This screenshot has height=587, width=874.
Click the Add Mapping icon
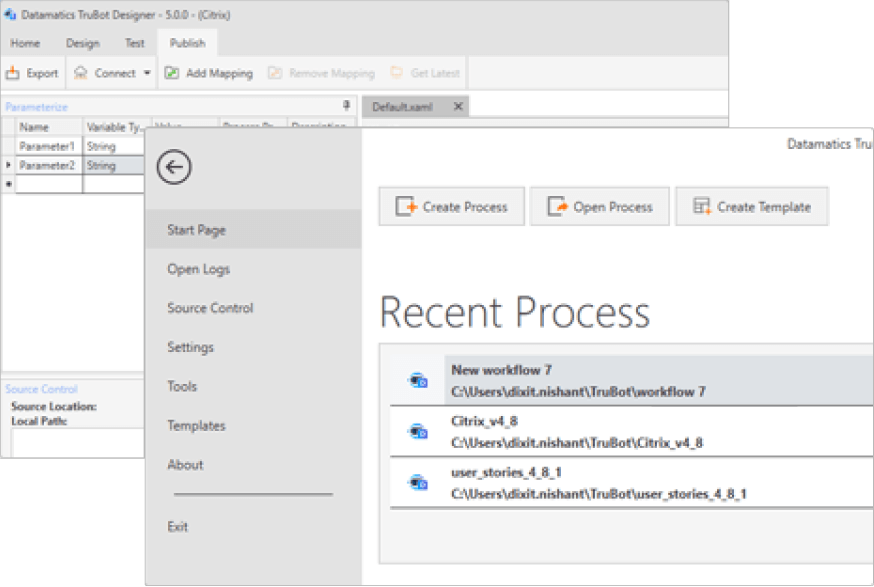tap(172, 73)
